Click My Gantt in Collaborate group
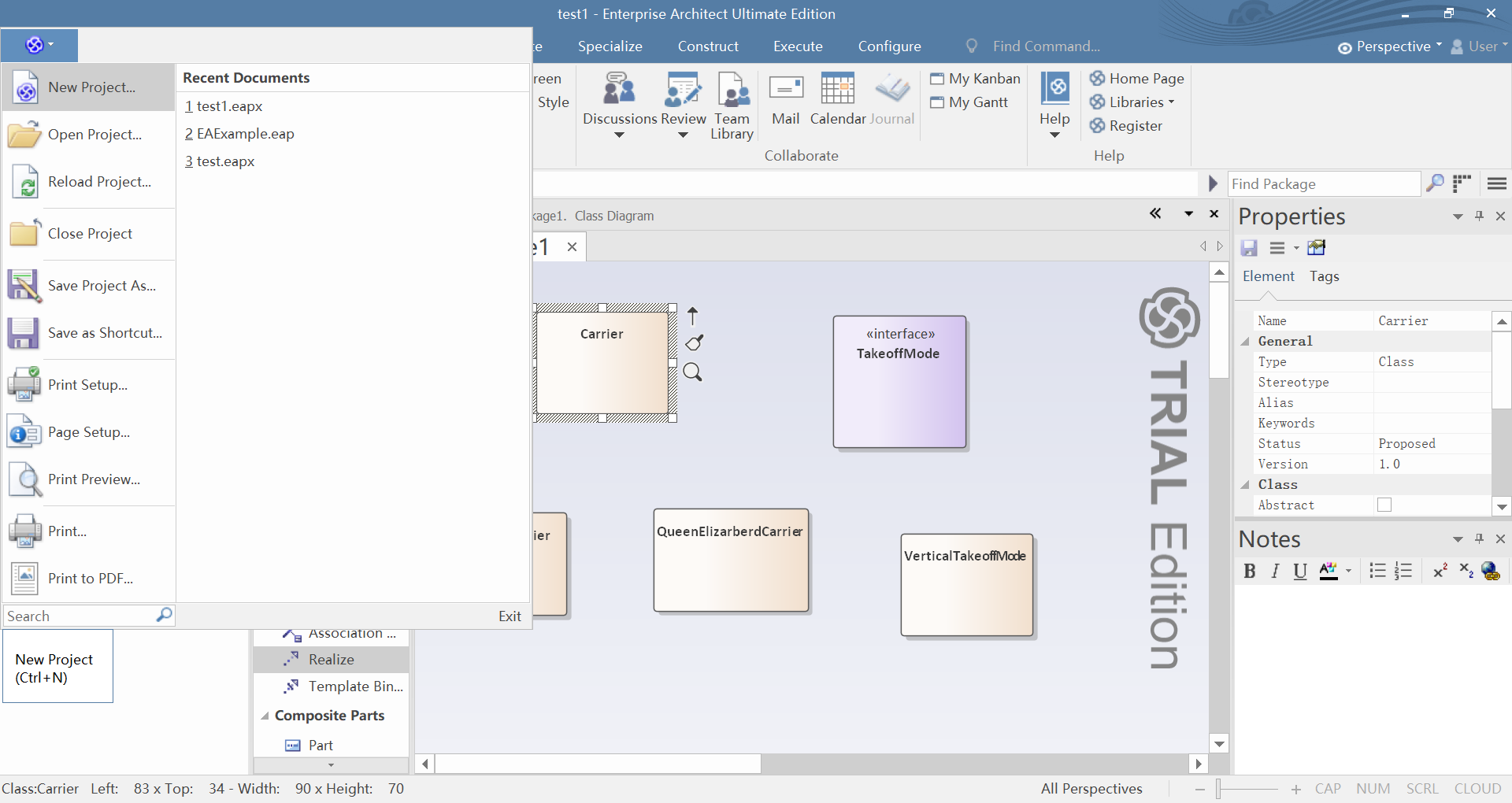 [969, 102]
